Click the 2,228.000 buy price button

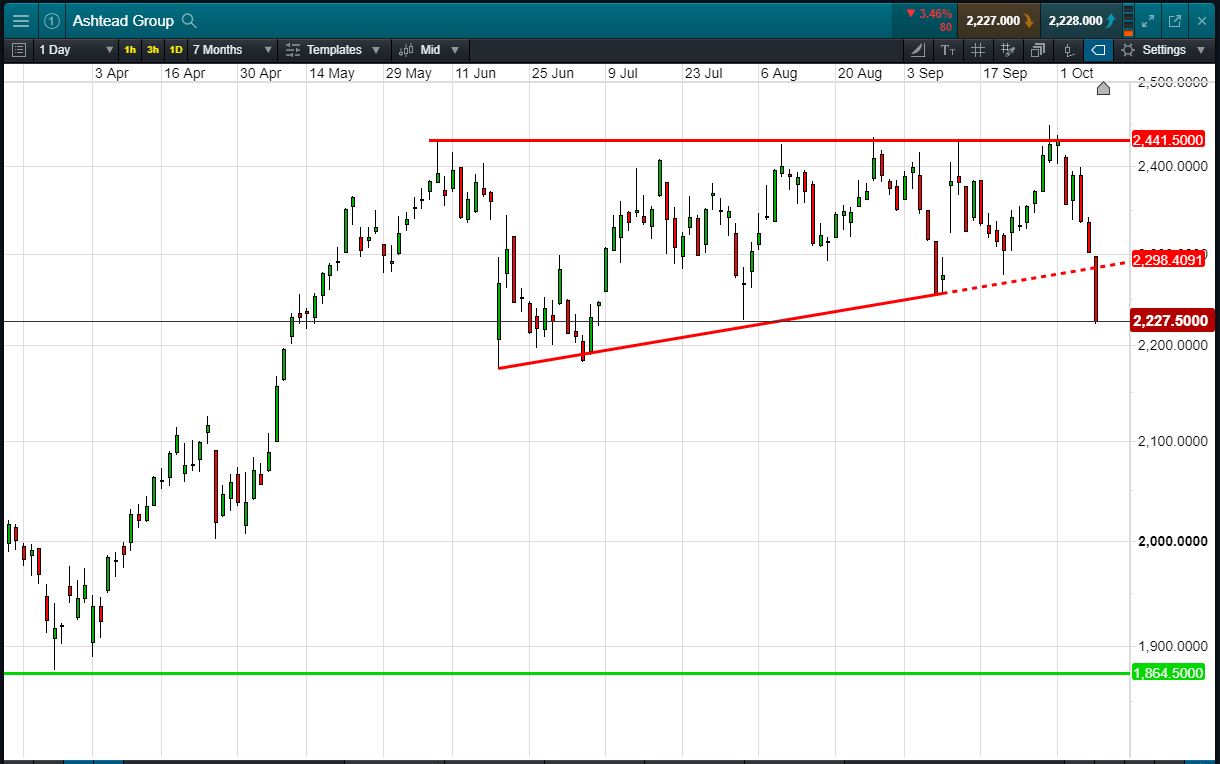pos(1081,20)
